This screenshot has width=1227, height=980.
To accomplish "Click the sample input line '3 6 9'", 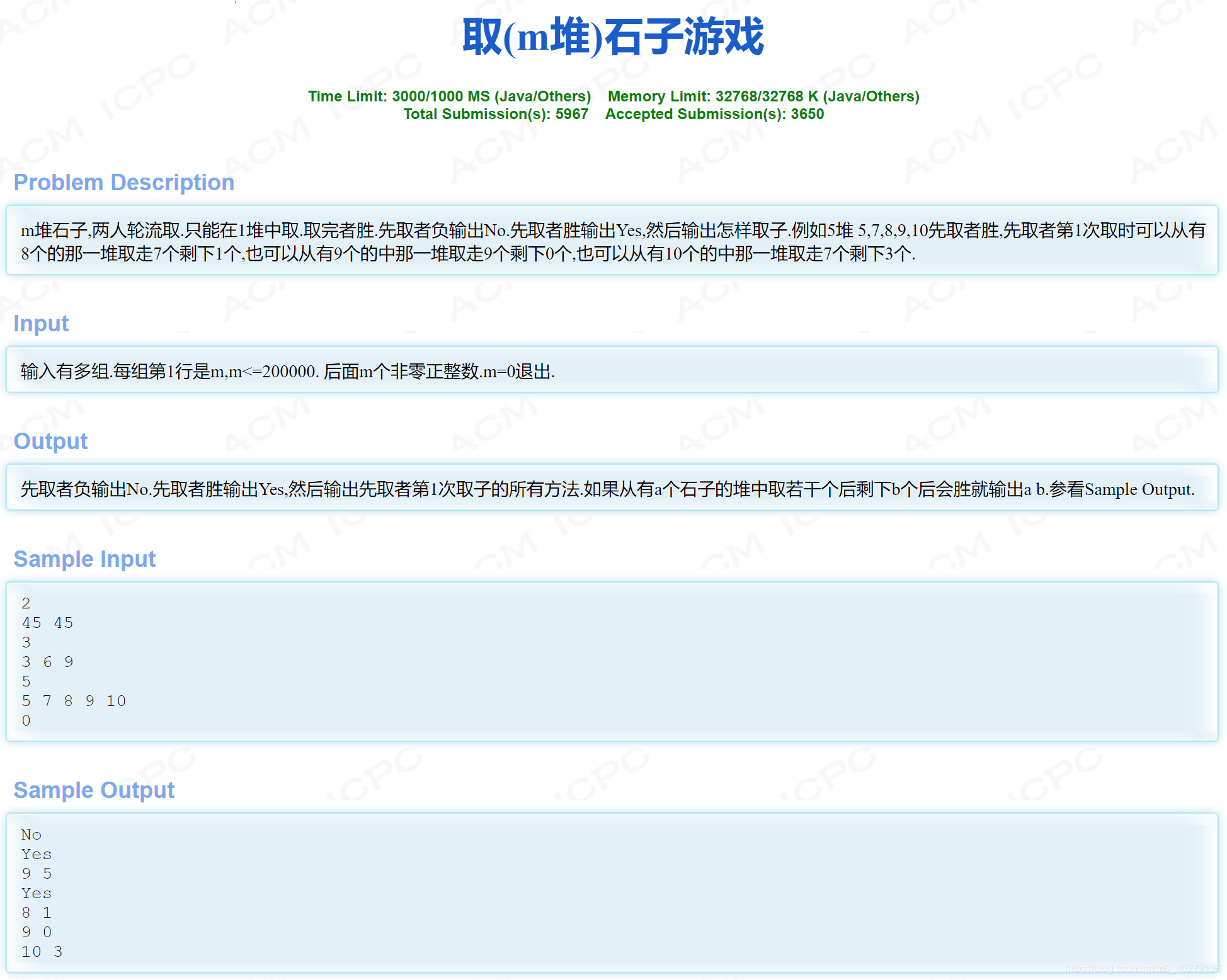I will point(47,662).
